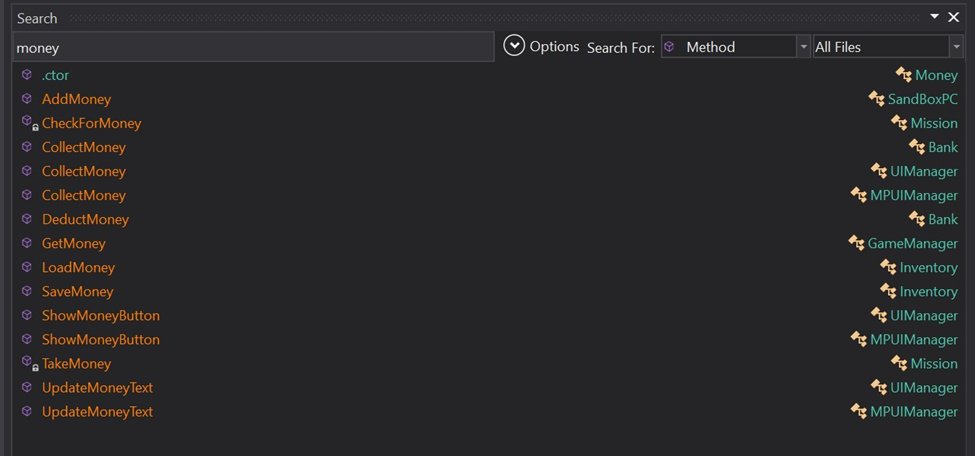Open Search panel window position menu arrow
The height and width of the screenshot is (456, 975).
point(935,17)
